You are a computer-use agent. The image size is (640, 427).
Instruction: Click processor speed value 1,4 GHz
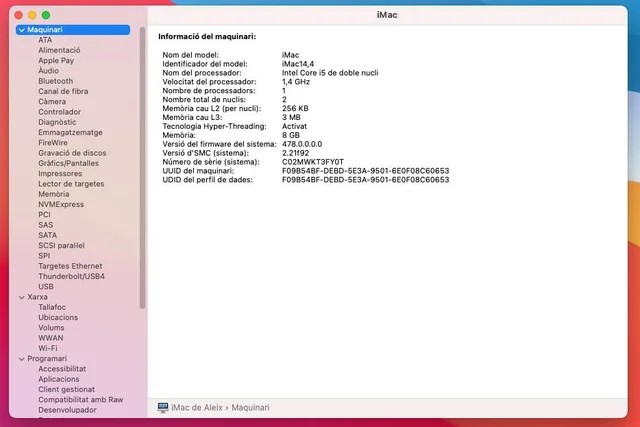tap(296, 82)
